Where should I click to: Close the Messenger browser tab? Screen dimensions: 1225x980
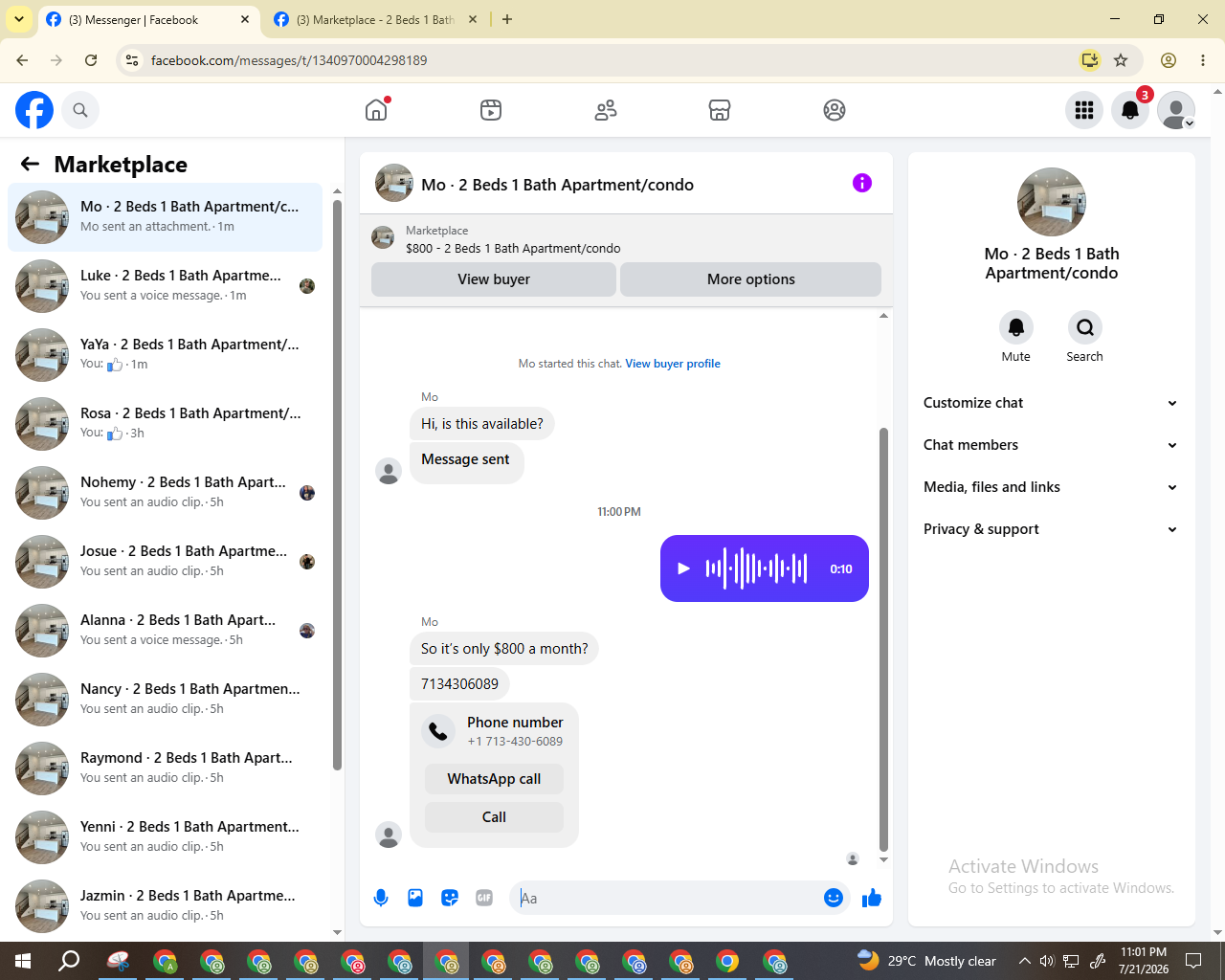[x=245, y=19]
